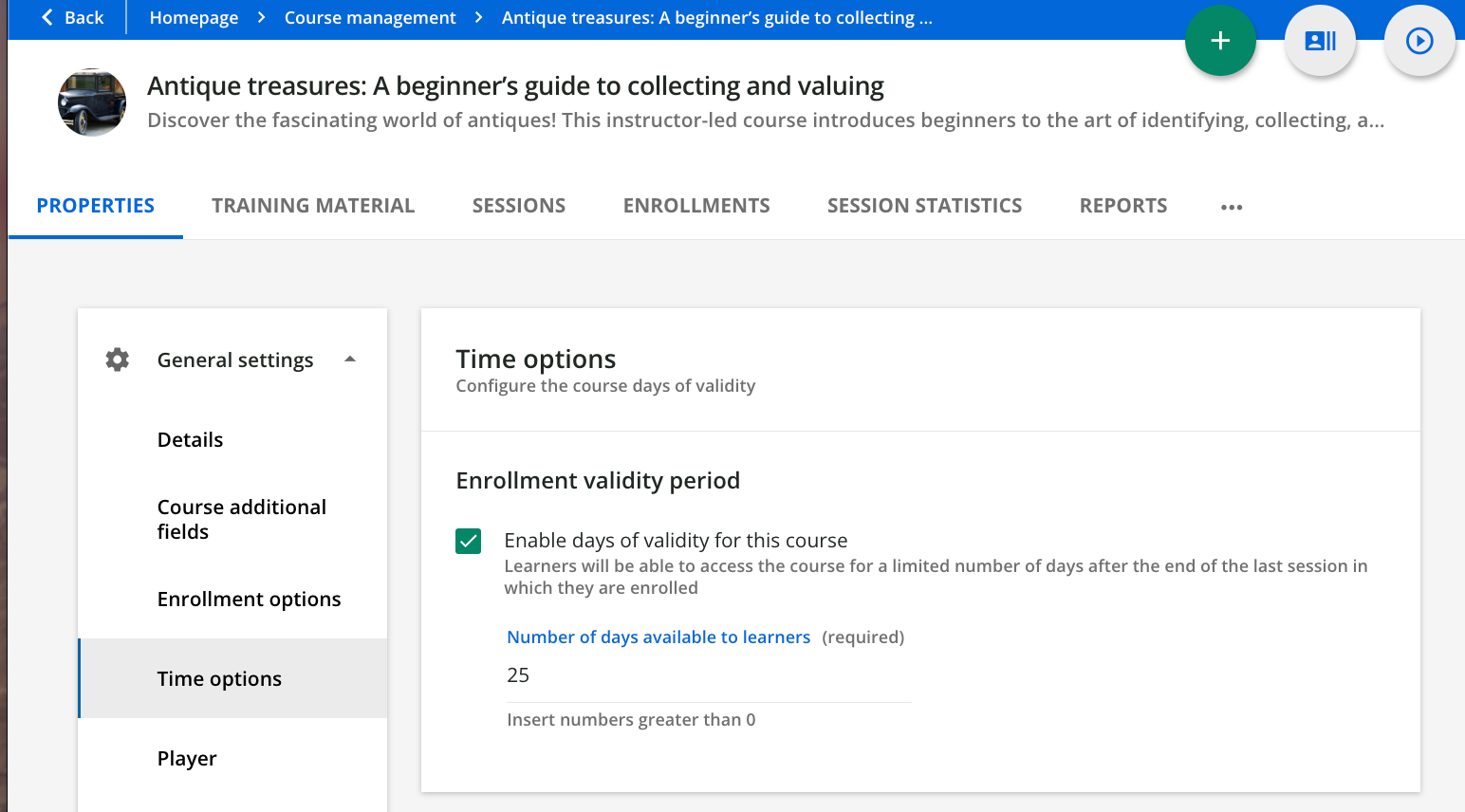Select Details in the settings sidebar
Screen dimensions: 1465x812
tap(191, 440)
